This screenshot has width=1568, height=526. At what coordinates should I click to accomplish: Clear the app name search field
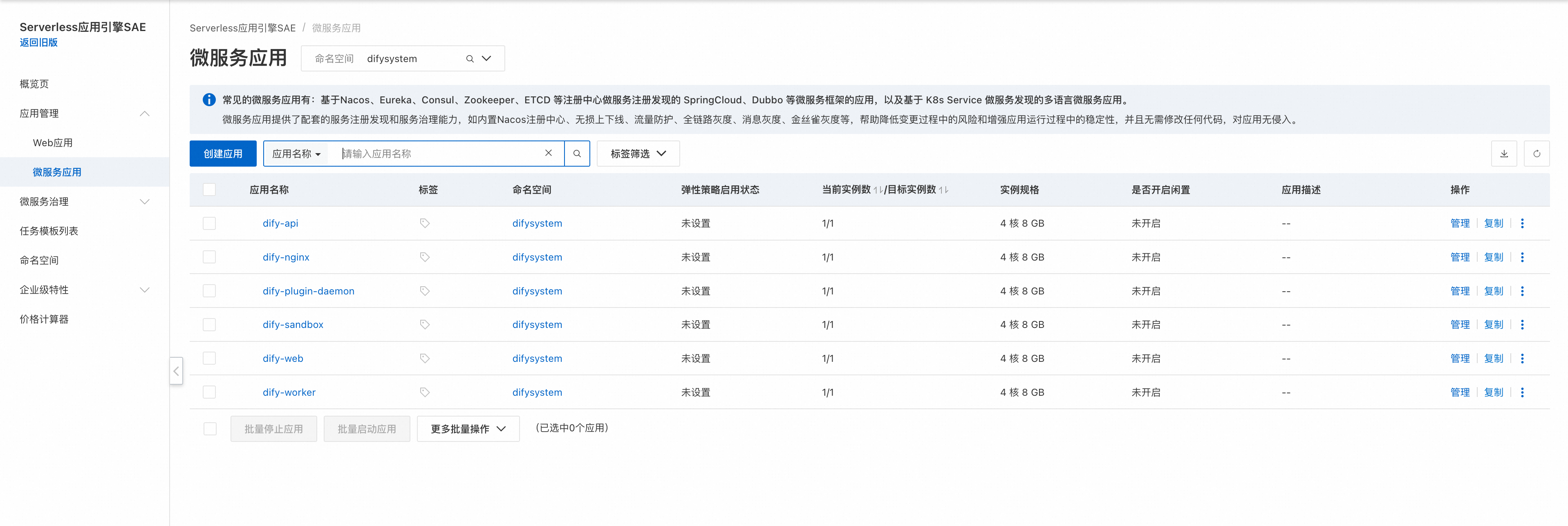(548, 153)
